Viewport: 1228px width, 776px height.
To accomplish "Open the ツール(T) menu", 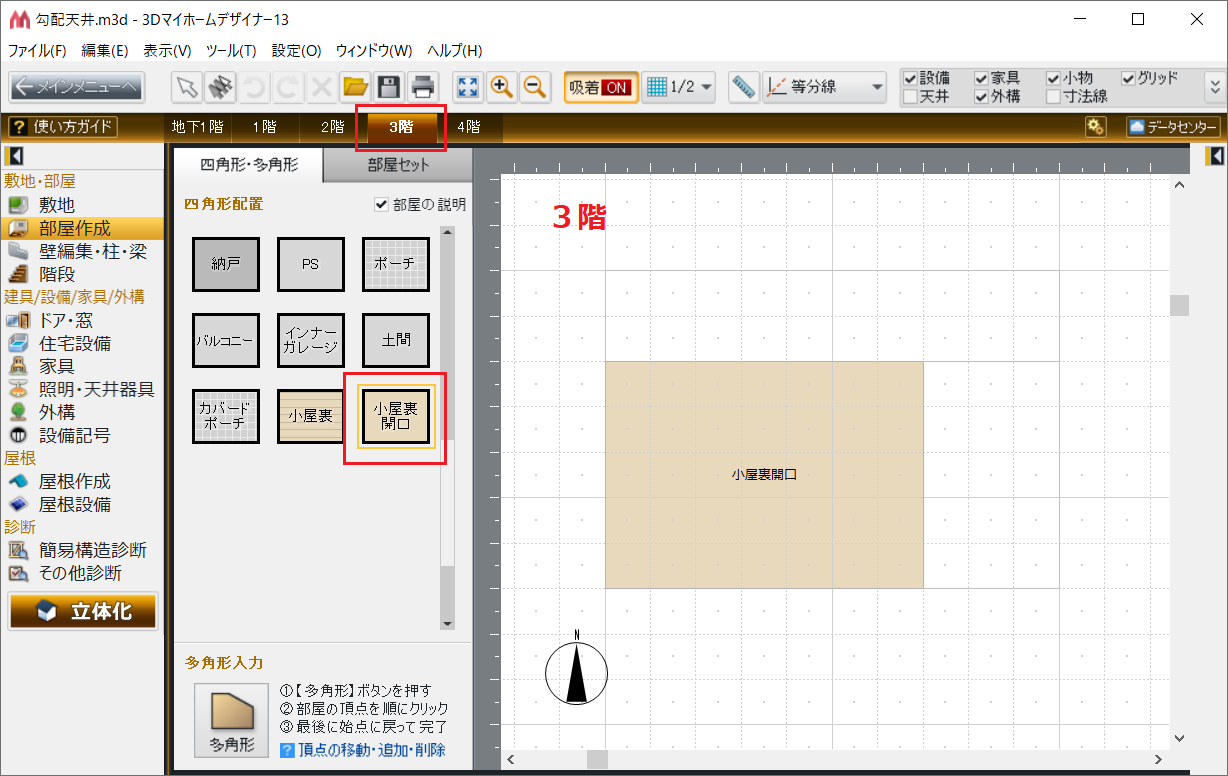I will [x=231, y=51].
